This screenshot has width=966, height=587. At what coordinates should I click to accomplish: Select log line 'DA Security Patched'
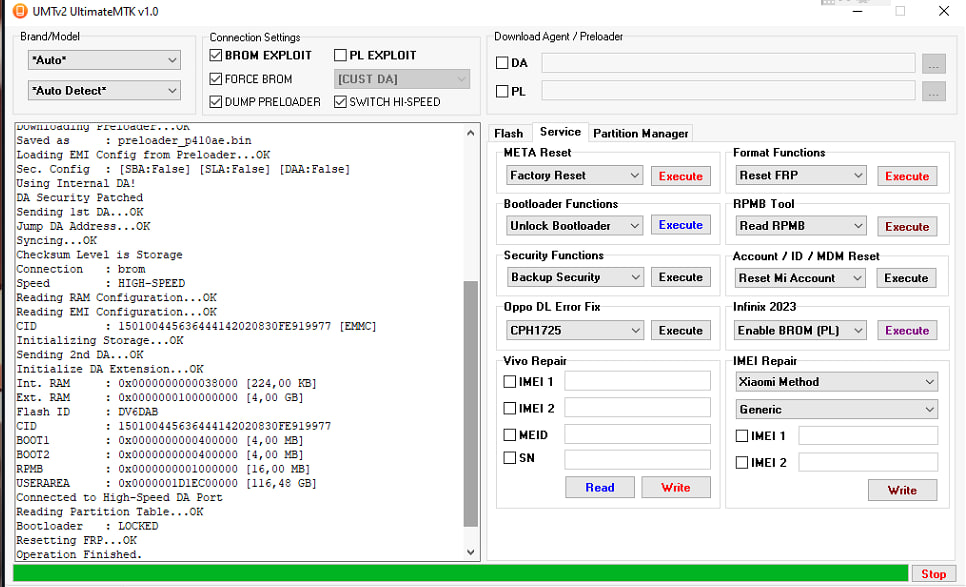(79, 198)
